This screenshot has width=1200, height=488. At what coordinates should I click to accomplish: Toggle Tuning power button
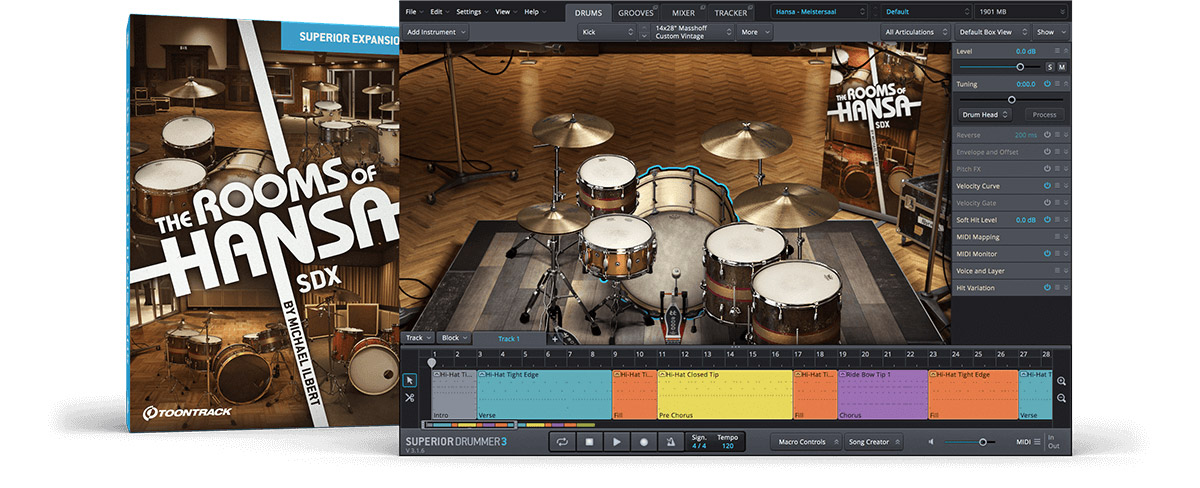1047,84
